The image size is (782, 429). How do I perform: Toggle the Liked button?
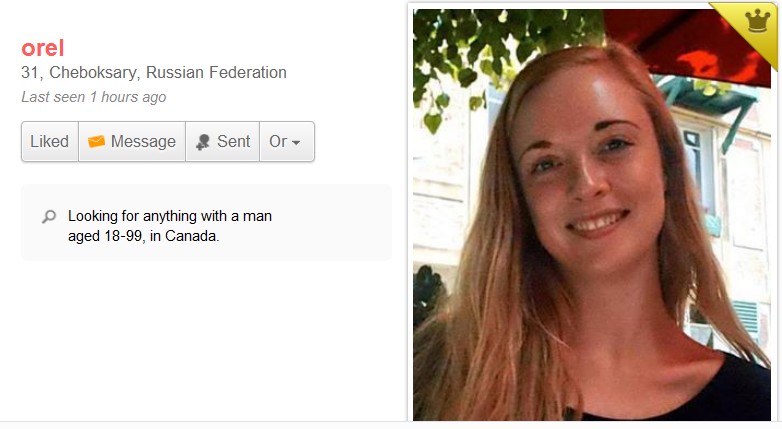point(50,141)
